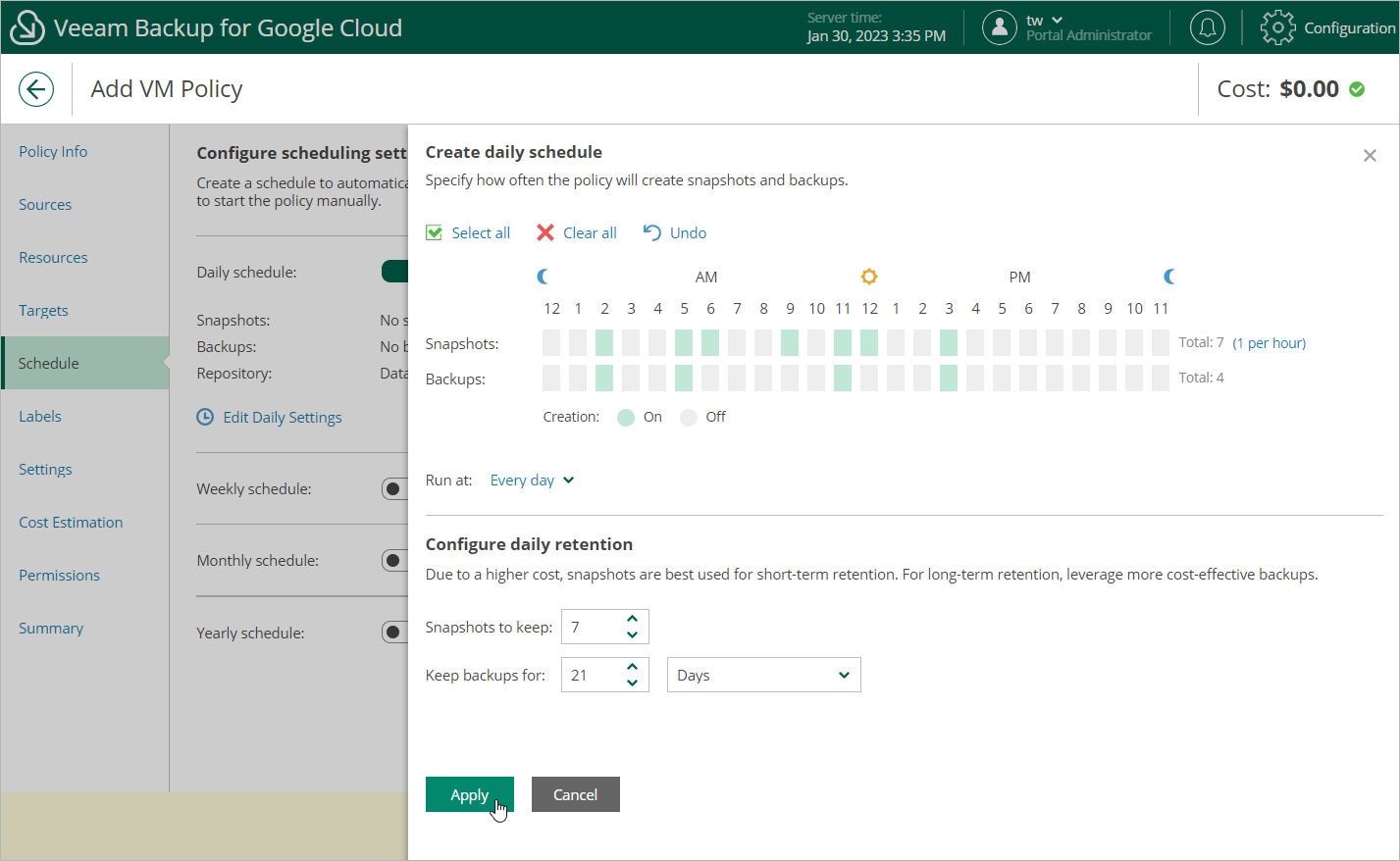Open the Summary step
Image resolution: width=1400 pixels, height=861 pixels.
(x=51, y=628)
